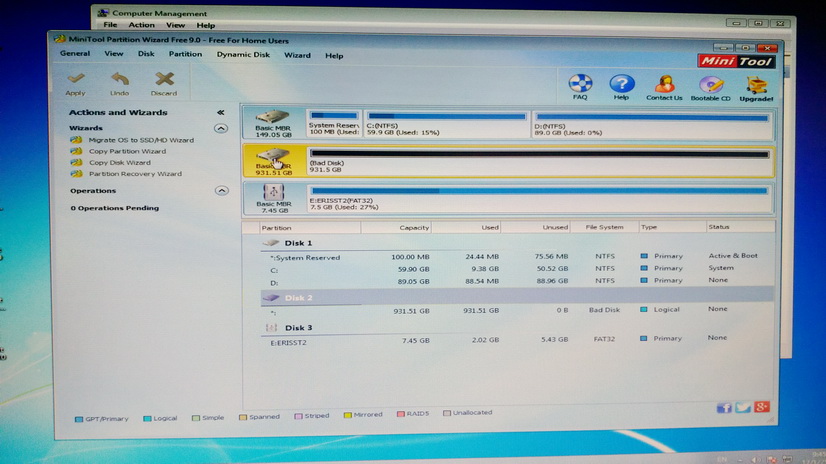
Task: Collapse the Wizards section
Action: pos(221,129)
